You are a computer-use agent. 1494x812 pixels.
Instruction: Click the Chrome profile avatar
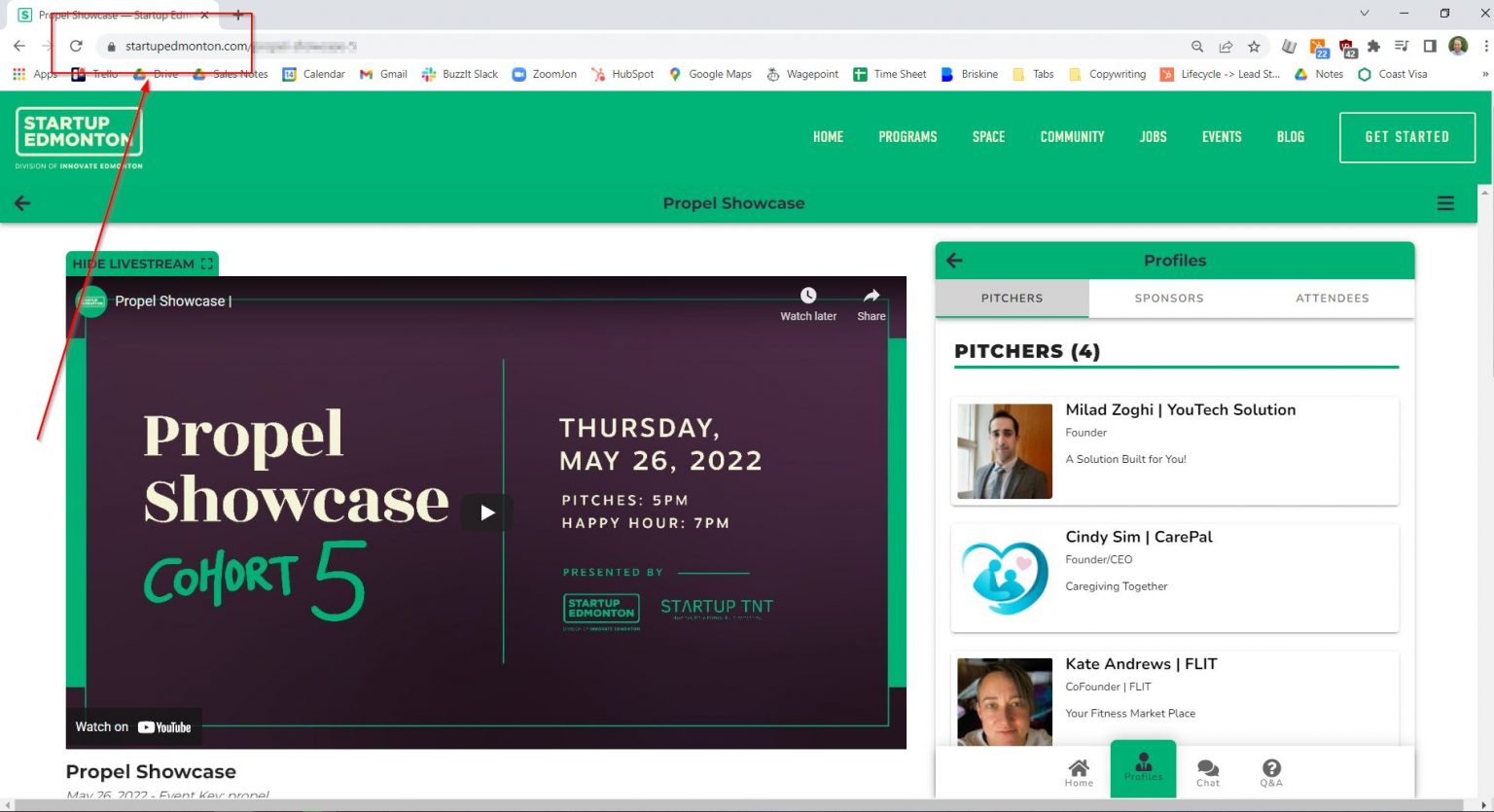1458,46
